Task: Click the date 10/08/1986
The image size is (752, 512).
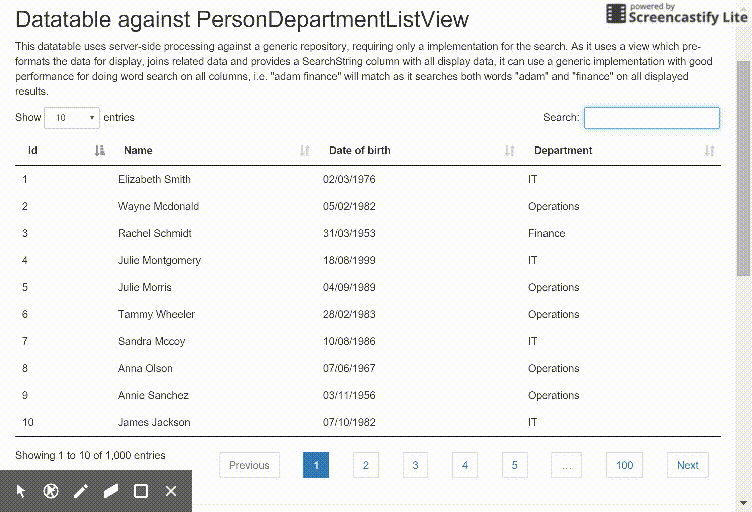Action: 349,341
